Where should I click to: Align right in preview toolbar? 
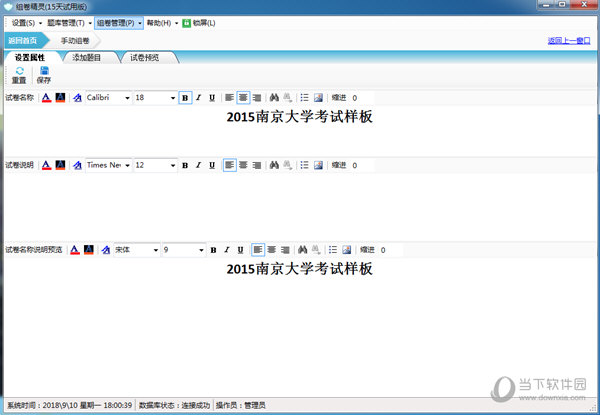point(285,250)
